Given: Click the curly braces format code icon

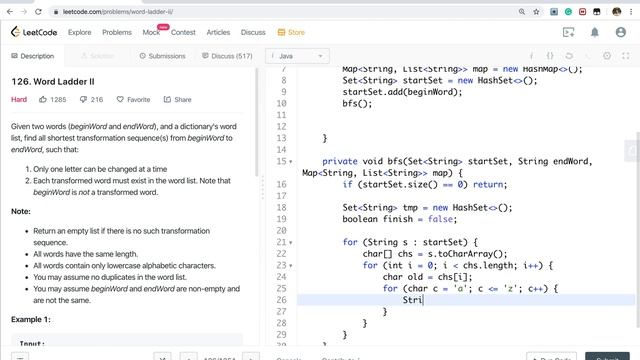Looking at the screenshot, I should click(550, 56).
